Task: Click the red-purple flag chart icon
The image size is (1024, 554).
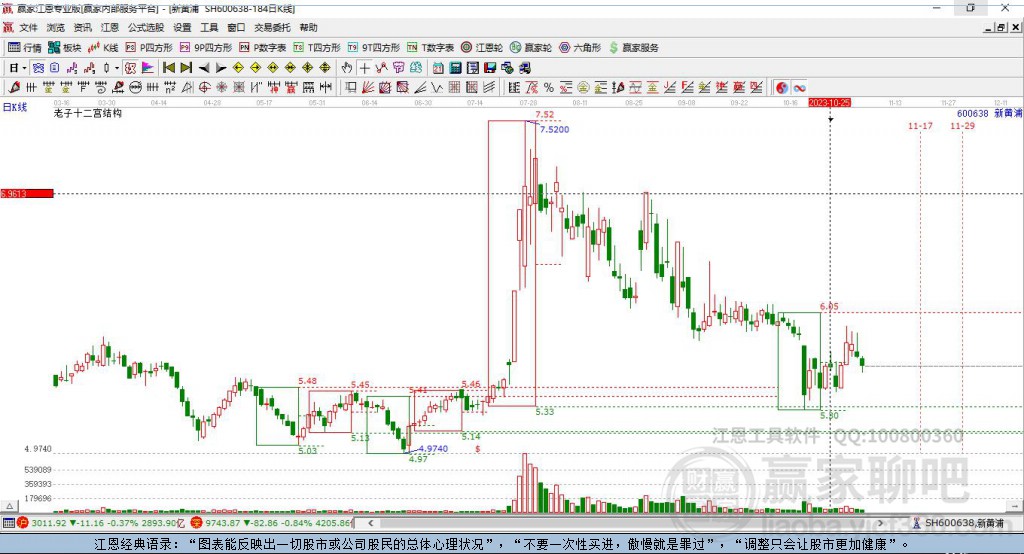Action: point(148,68)
